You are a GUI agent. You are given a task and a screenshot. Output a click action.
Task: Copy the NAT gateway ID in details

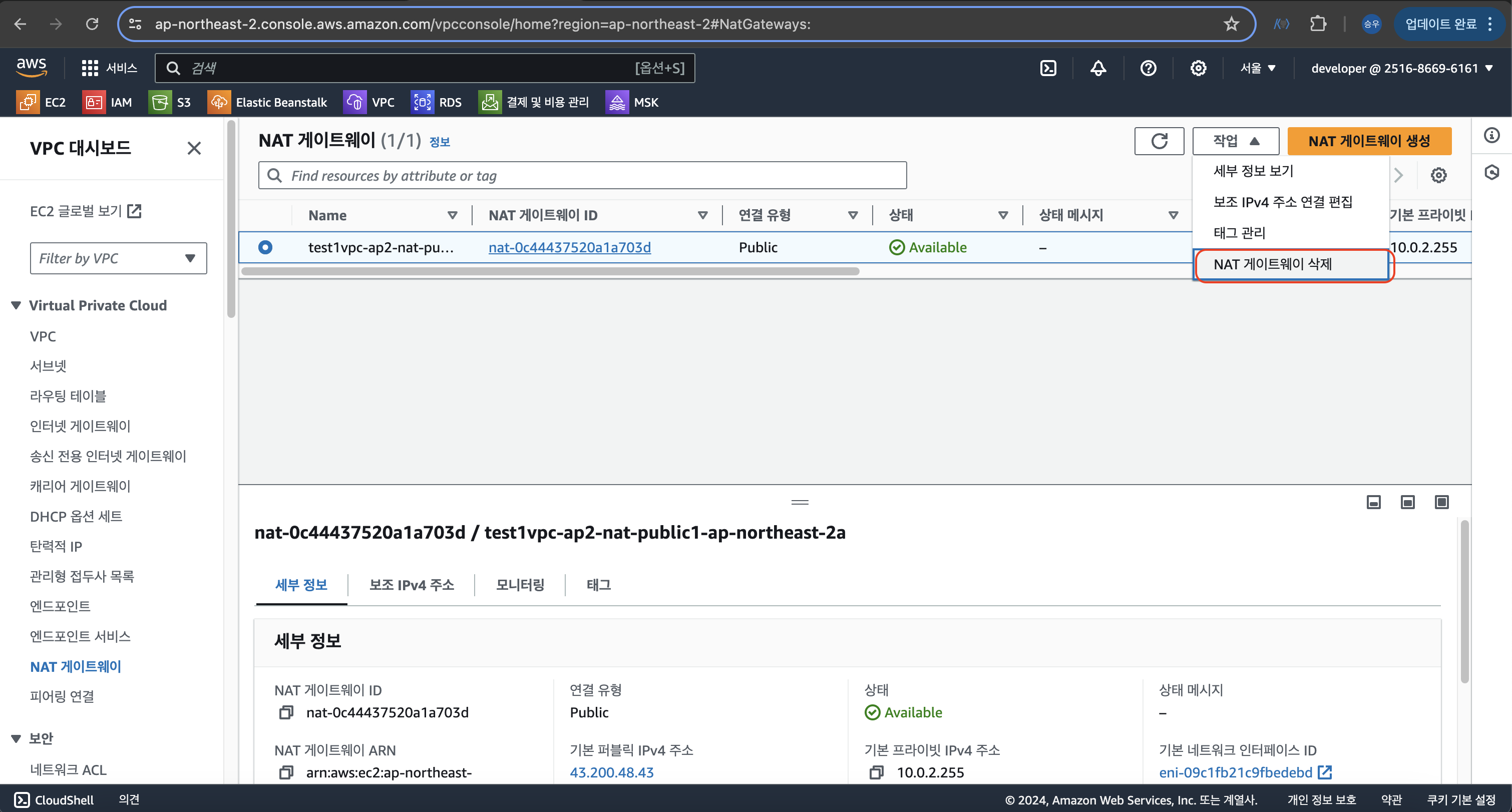point(286,712)
